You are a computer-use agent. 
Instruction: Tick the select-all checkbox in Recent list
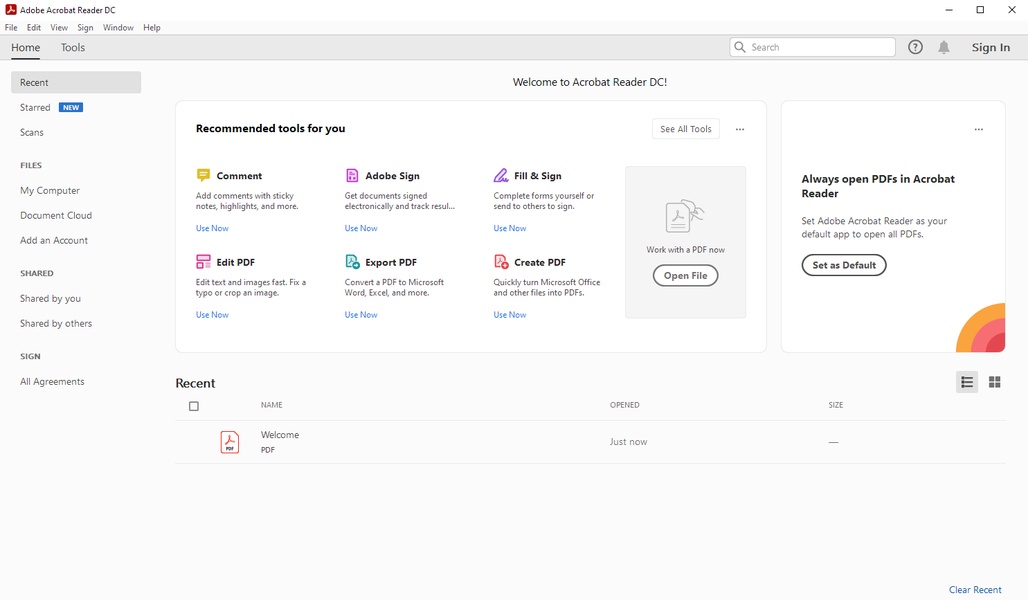pyautogui.click(x=194, y=406)
